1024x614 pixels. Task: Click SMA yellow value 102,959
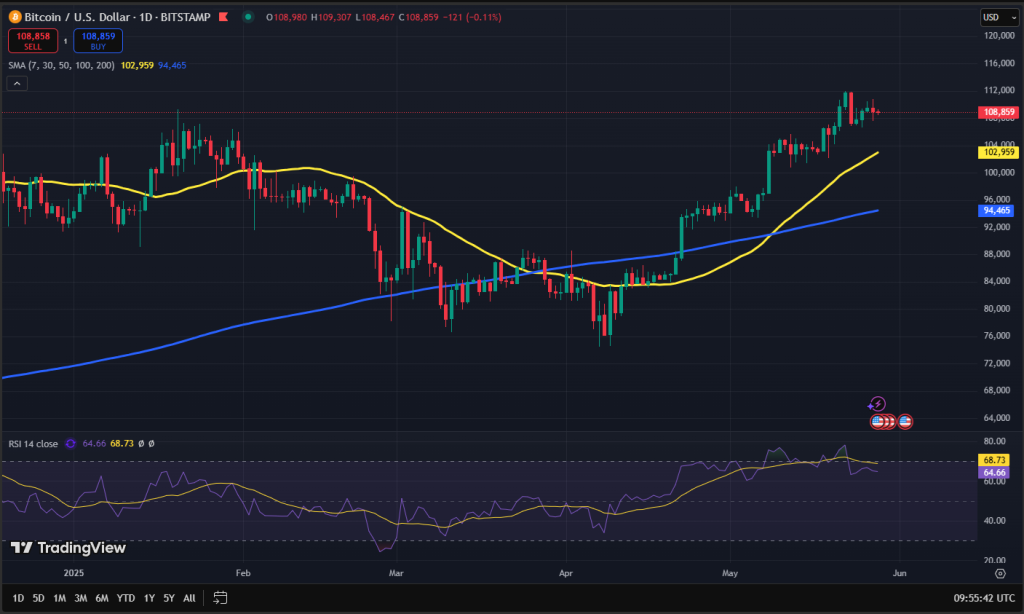pyautogui.click(x=137, y=65)
